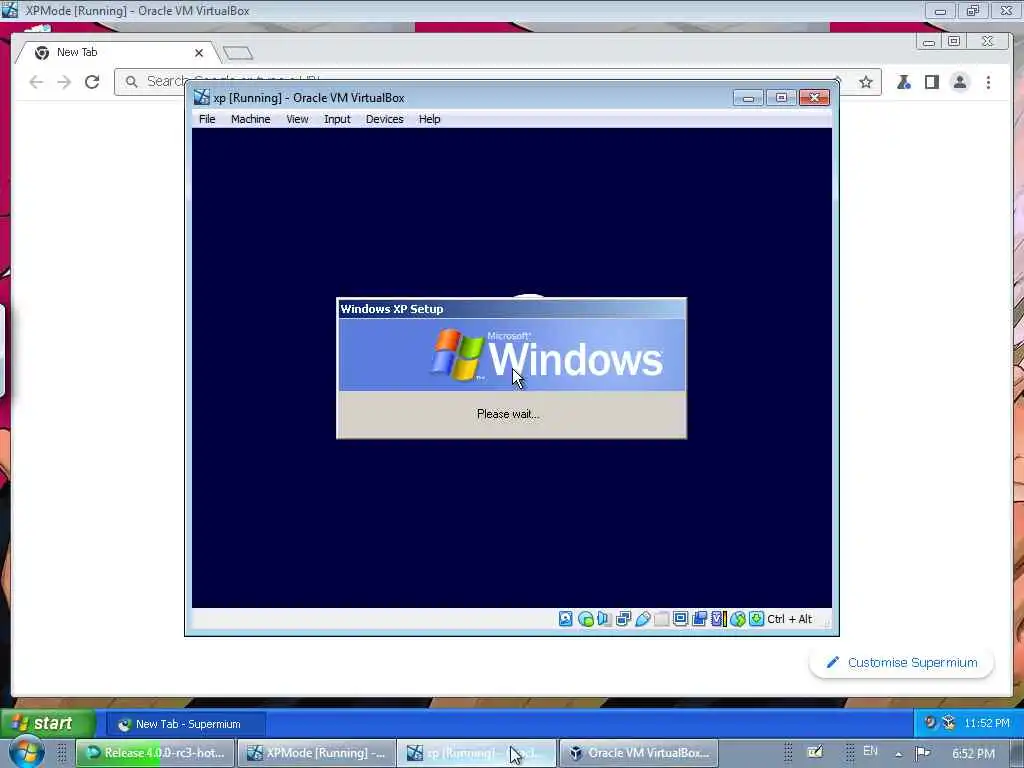Viewport: 1024px width, 768px height.
Task: Go forward in the Supermium browser
Action: (x=64, y=82)
